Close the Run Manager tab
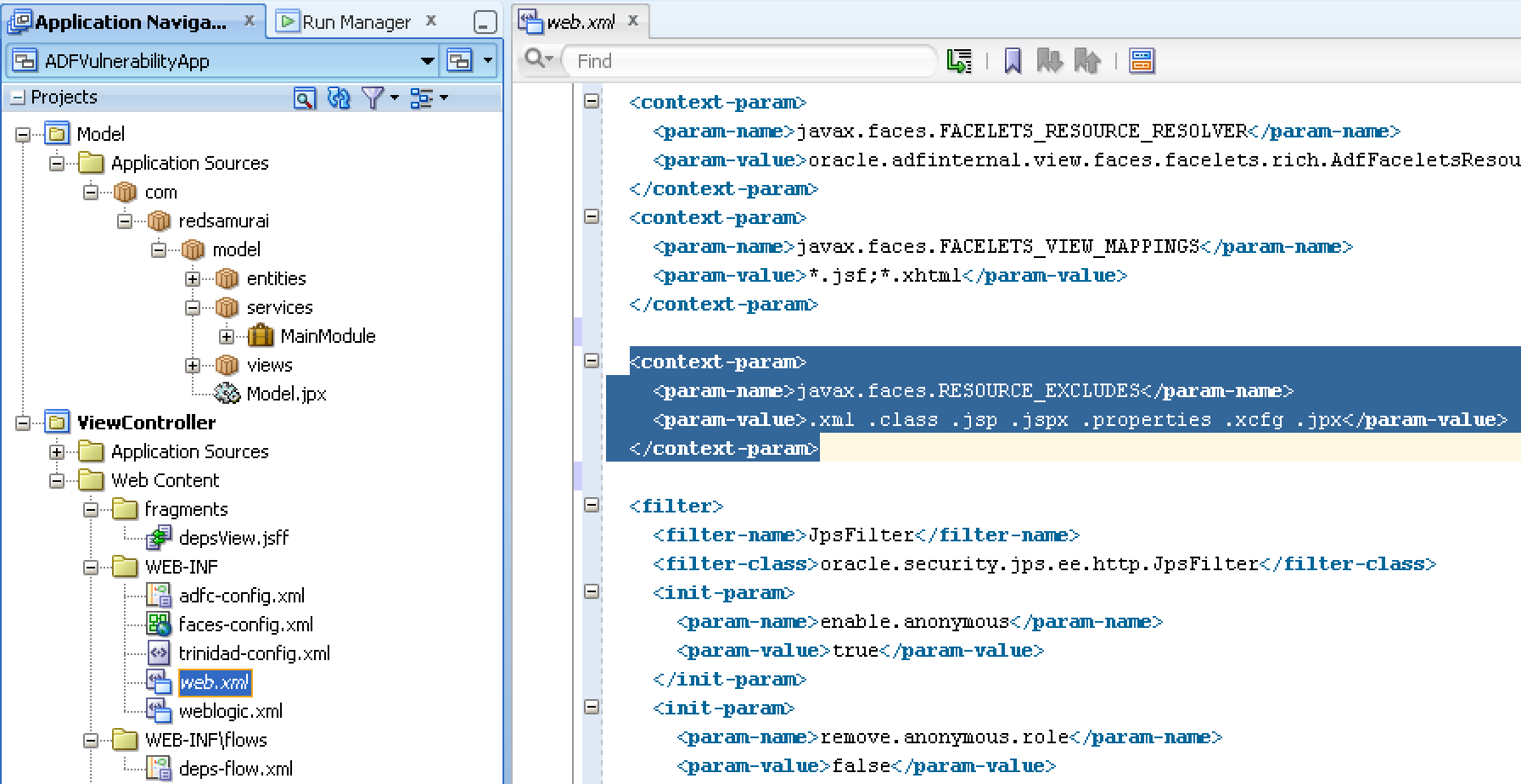This screenshot has width=1521, height=784. pyautogui.click(x=431, y=20)
